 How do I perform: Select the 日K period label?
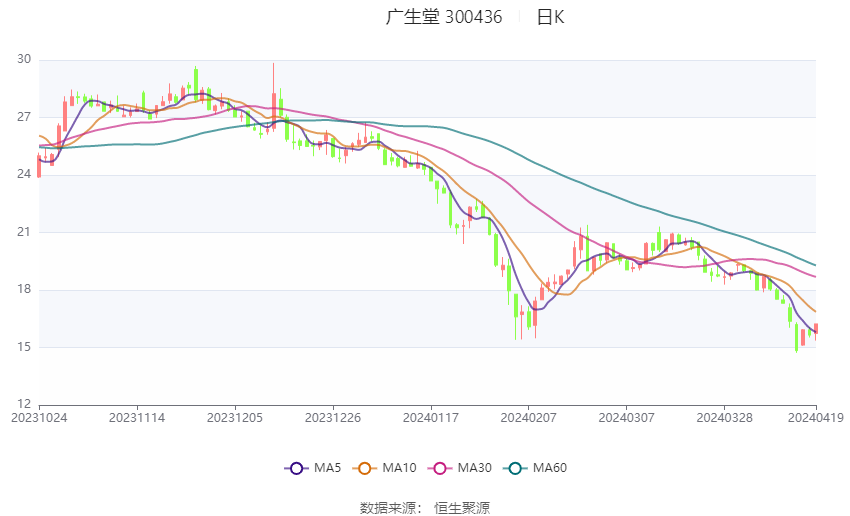(x=550, y=17)
